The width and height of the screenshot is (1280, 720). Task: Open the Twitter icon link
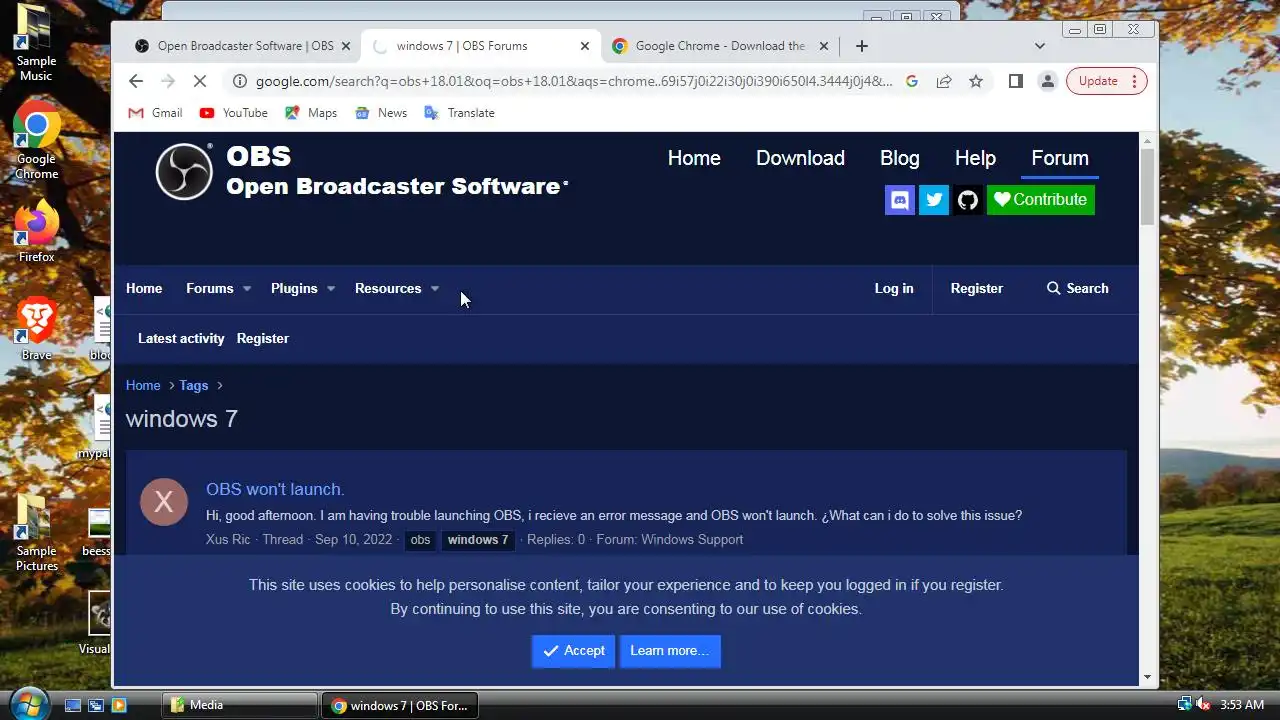[x=934, y=199]
